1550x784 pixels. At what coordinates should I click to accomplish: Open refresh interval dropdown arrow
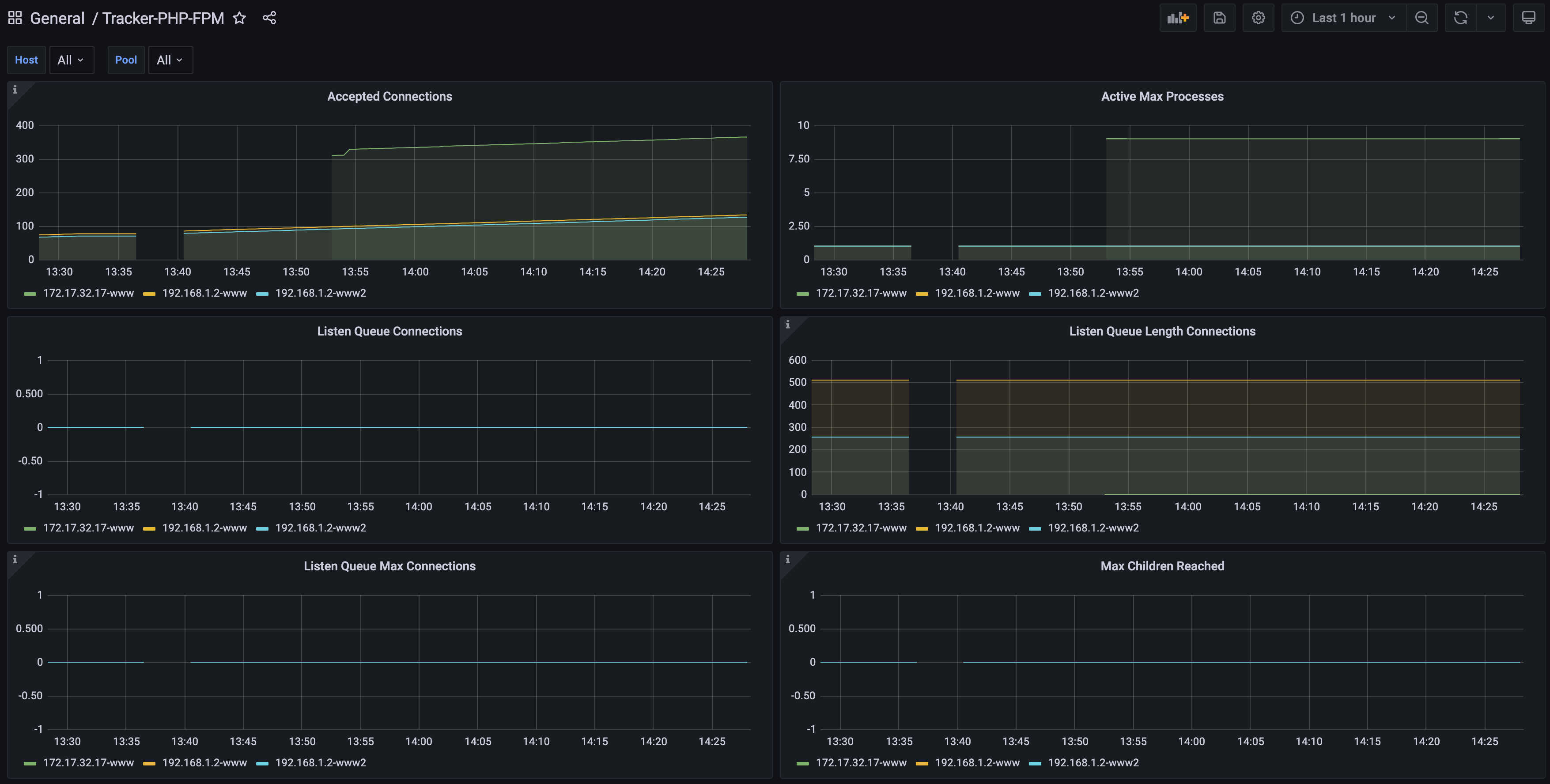(x=1490, y=18)
